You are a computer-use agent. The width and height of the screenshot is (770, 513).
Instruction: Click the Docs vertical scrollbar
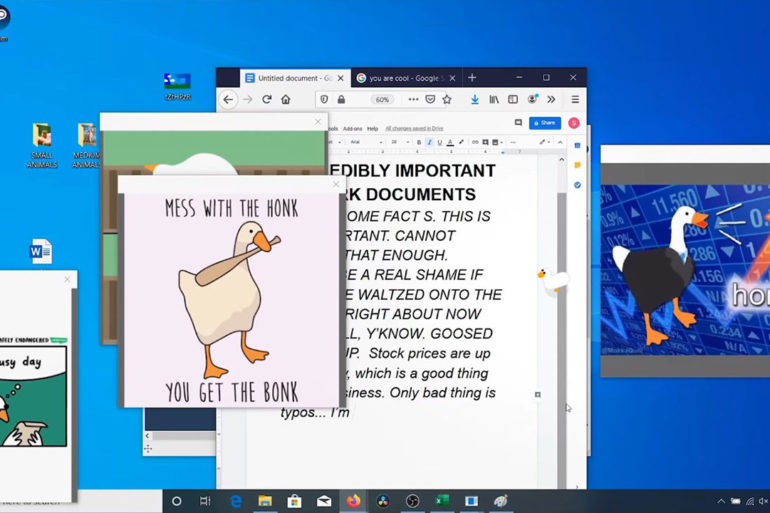561,339
